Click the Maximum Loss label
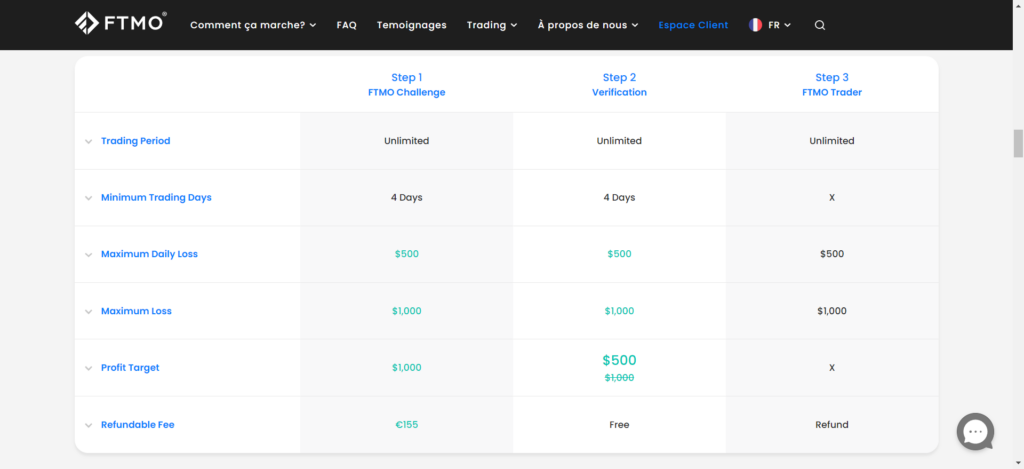This screenshot has width=1024, height=469. [136, 311]
